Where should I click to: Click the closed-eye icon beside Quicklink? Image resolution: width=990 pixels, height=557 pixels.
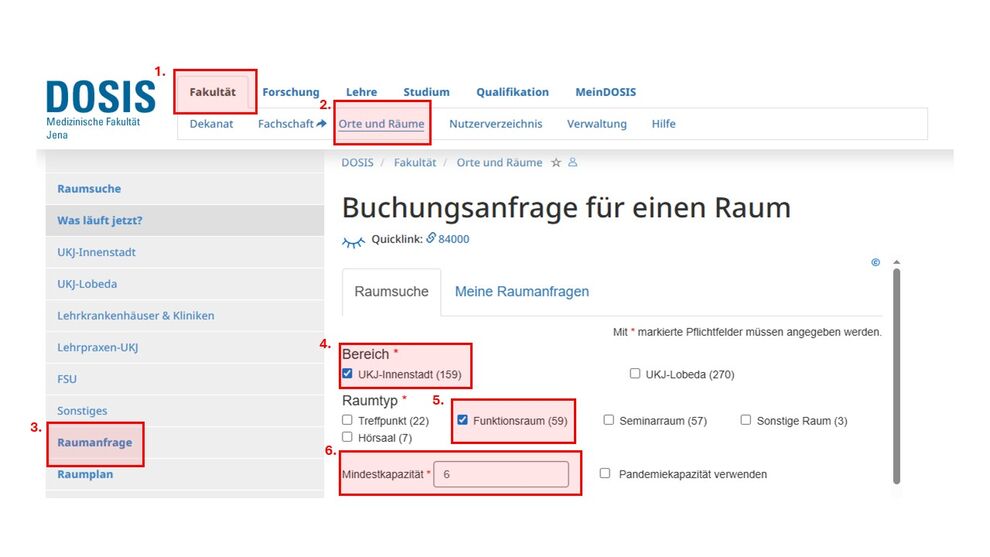coord(353,240)
